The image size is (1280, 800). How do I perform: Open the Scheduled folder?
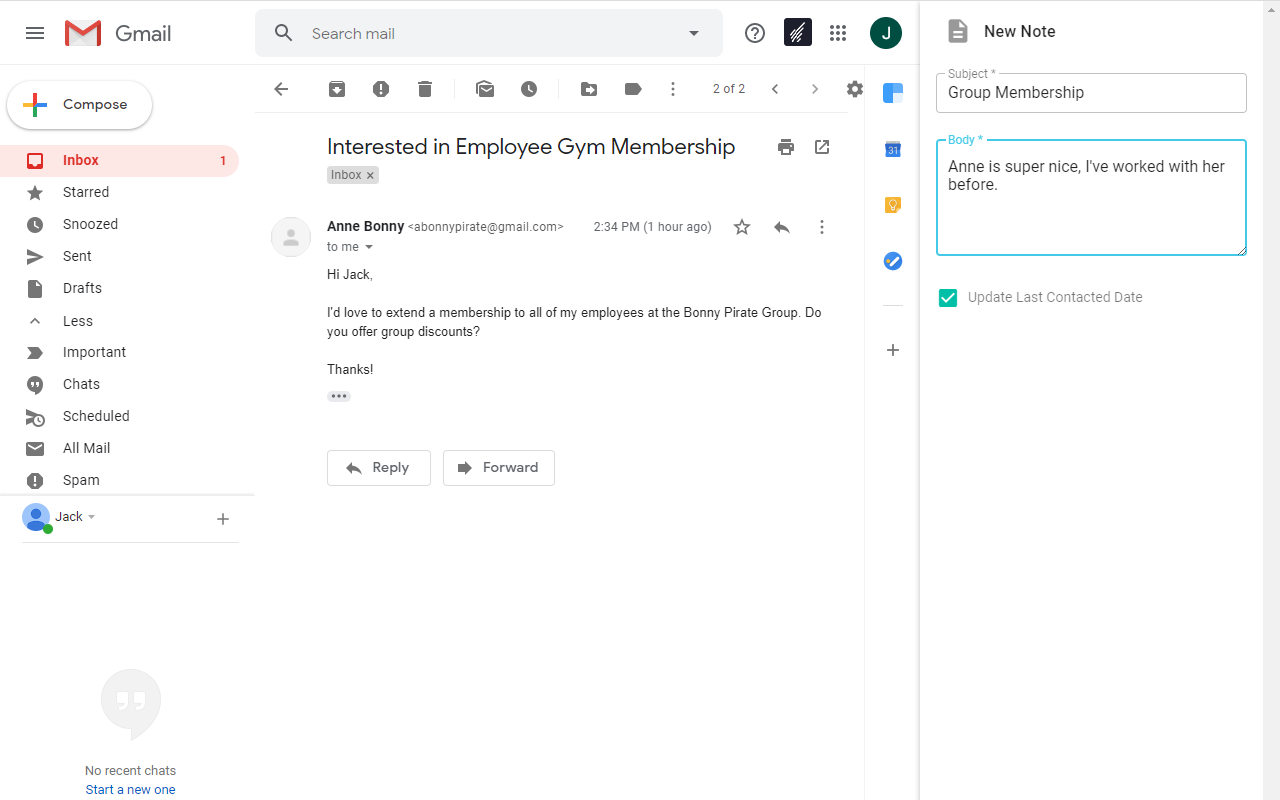pyautogui.click(x=119, y=416)
